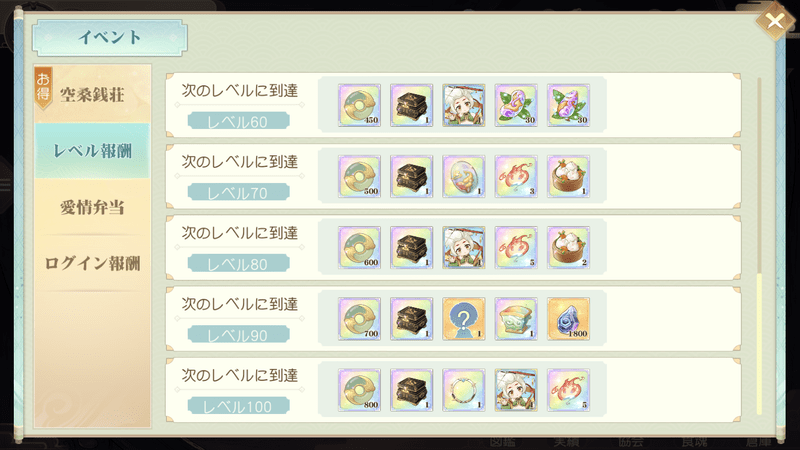The image size is (800, 450).
Task: Tap the red dragon charm with count 3
Action: [x=516, y=177]
